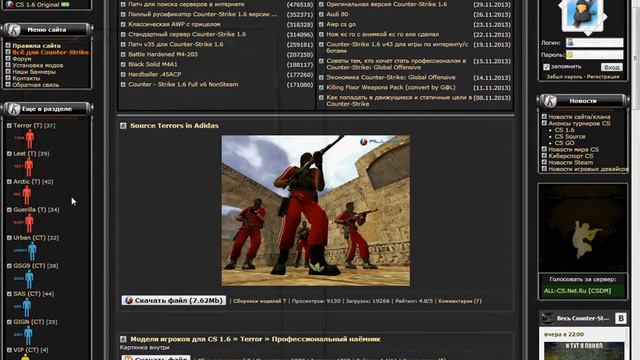
Task: Vote for ALL-CS.Net.Ru [CSDM] server
Action: [577, 291]
